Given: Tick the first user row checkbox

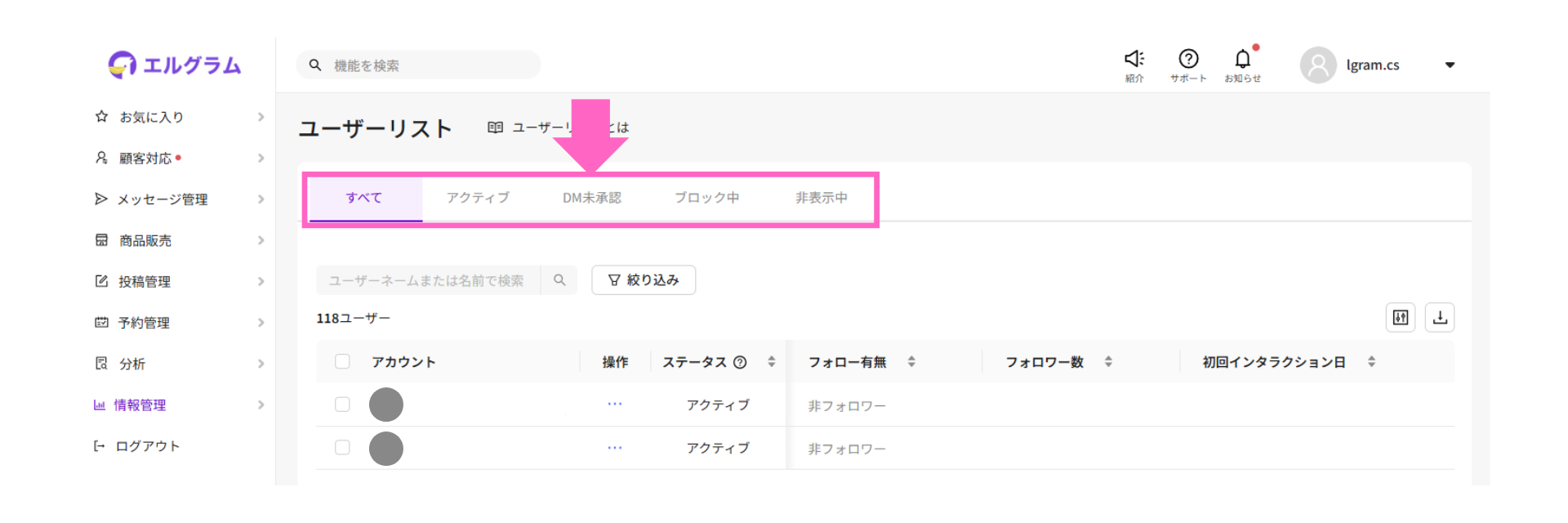Looking at the screenshot, I should click(343, 405).
